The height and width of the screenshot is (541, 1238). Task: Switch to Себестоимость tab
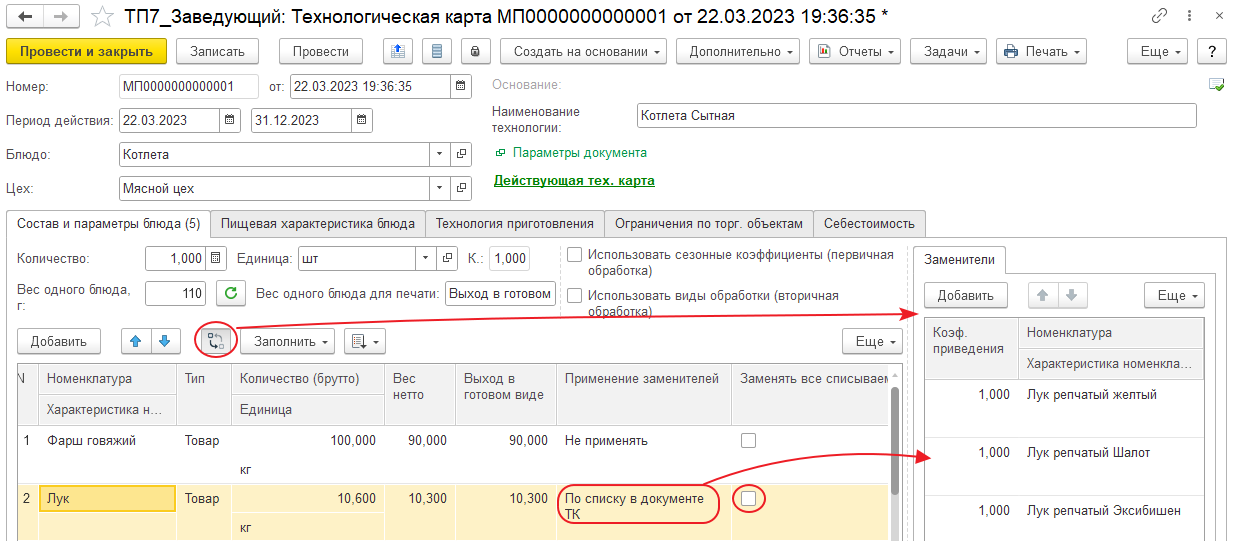pyautogui.click(x=869, y=223)
